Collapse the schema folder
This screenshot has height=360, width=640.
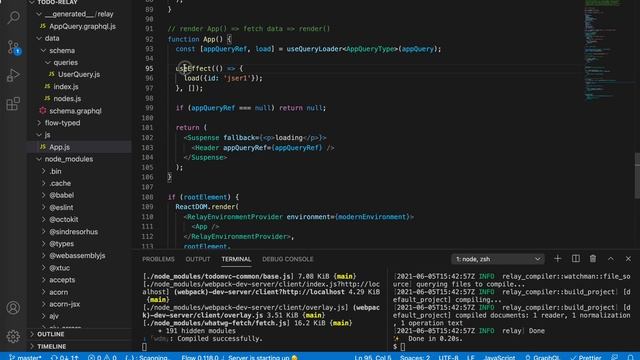point(62,50)
